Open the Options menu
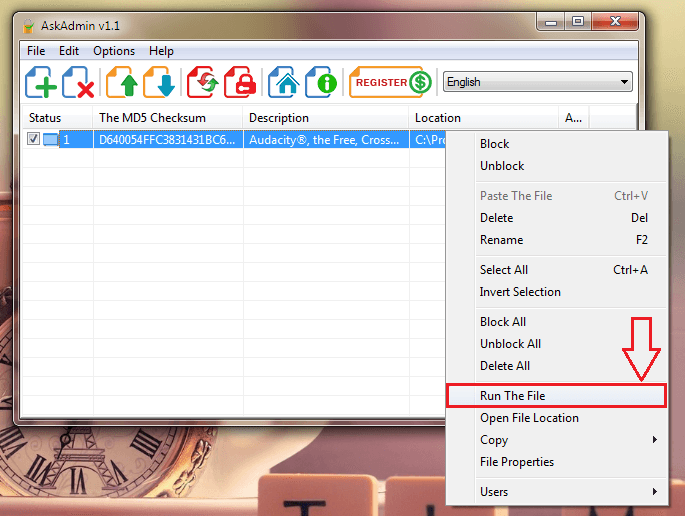The width and height of the screenshot is (685, 516). (x=113, y=51)
